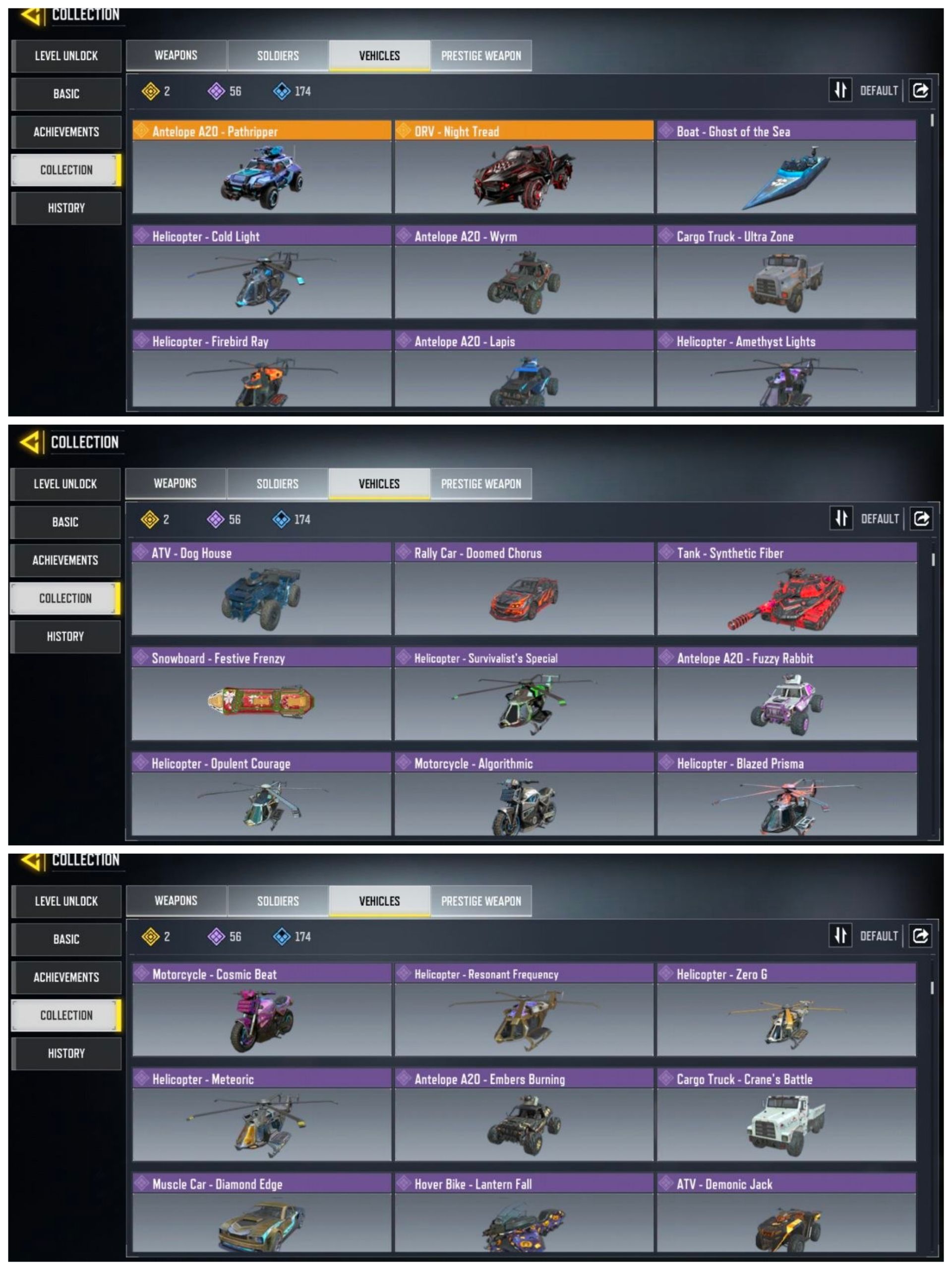This screenshot has width=952, height=1270.
Task: Click the gold legendary rarity icon above Antelope A20 - Pathripper
Action: pyautogui.click(x=150, y=91)
